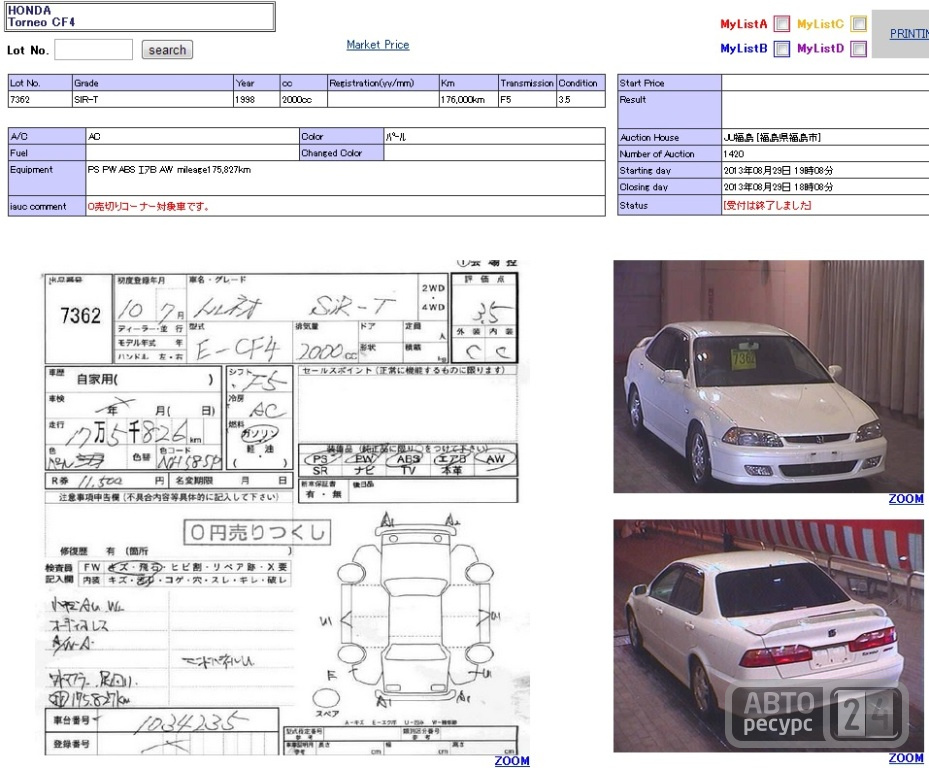This screenshot has height=768, width=929.
Task: Select the red isuc comment text
Action: click(x=148, y=207)
